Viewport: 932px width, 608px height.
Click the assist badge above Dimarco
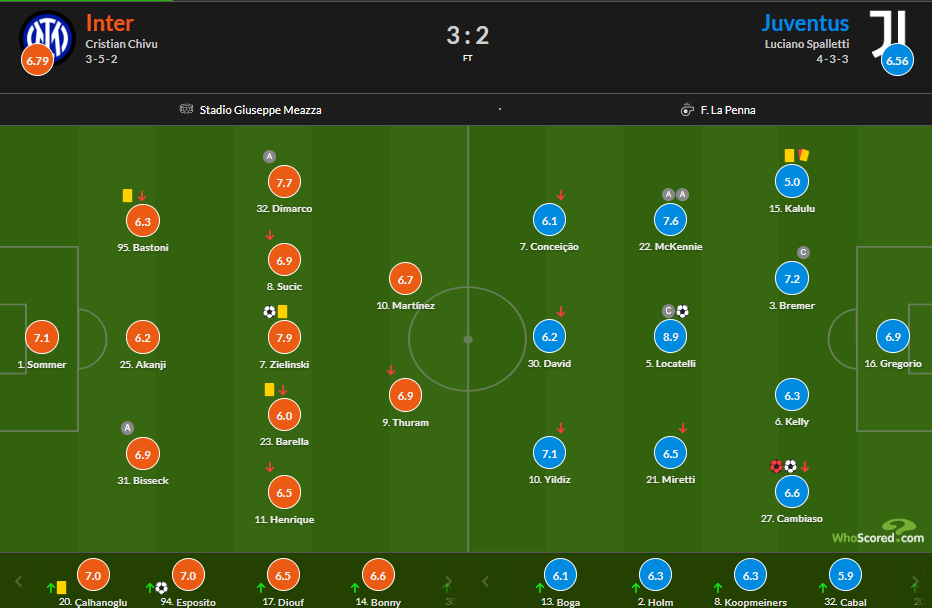click(269, 156)
